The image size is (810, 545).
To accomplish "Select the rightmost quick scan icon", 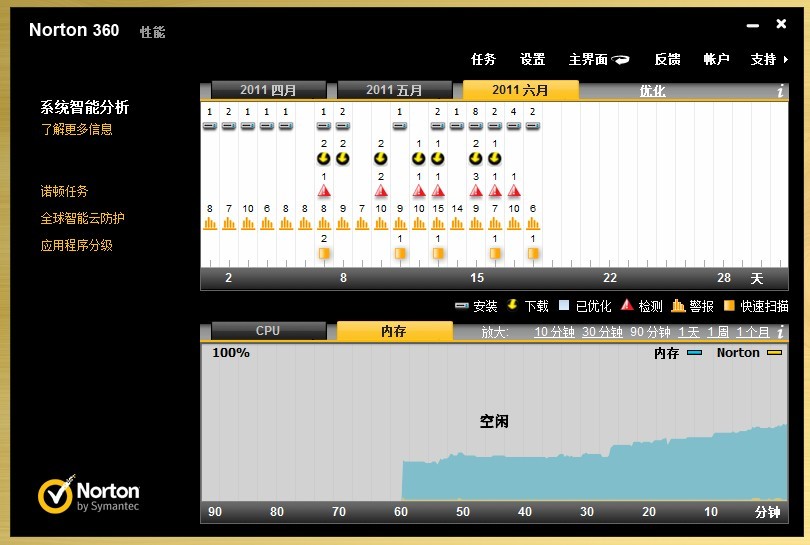I will (x=533, y=253).
